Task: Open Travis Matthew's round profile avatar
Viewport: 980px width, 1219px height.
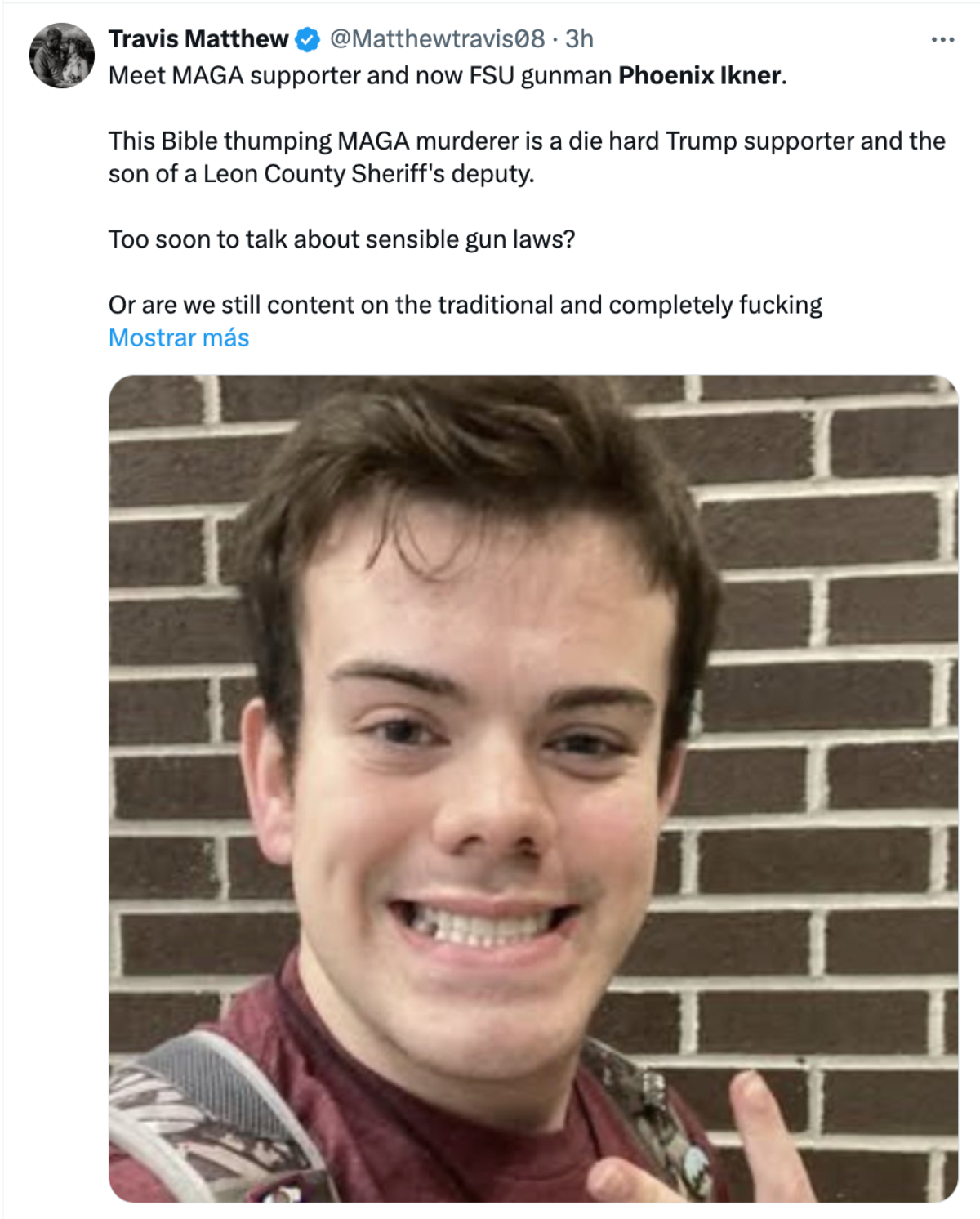Action: [62, 56]
